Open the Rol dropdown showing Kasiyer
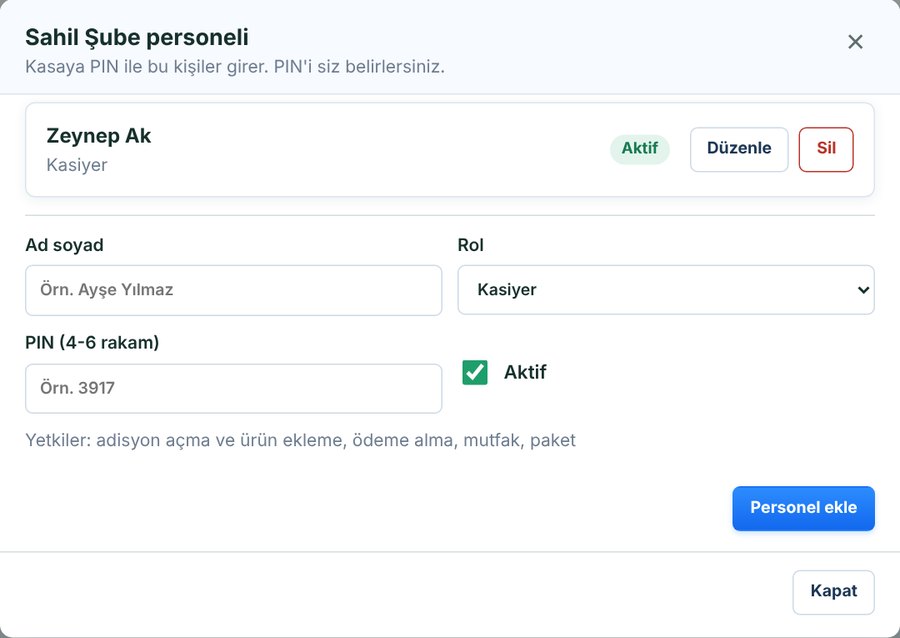This screenshot has width=900, height=638. (x=666, y=290)
